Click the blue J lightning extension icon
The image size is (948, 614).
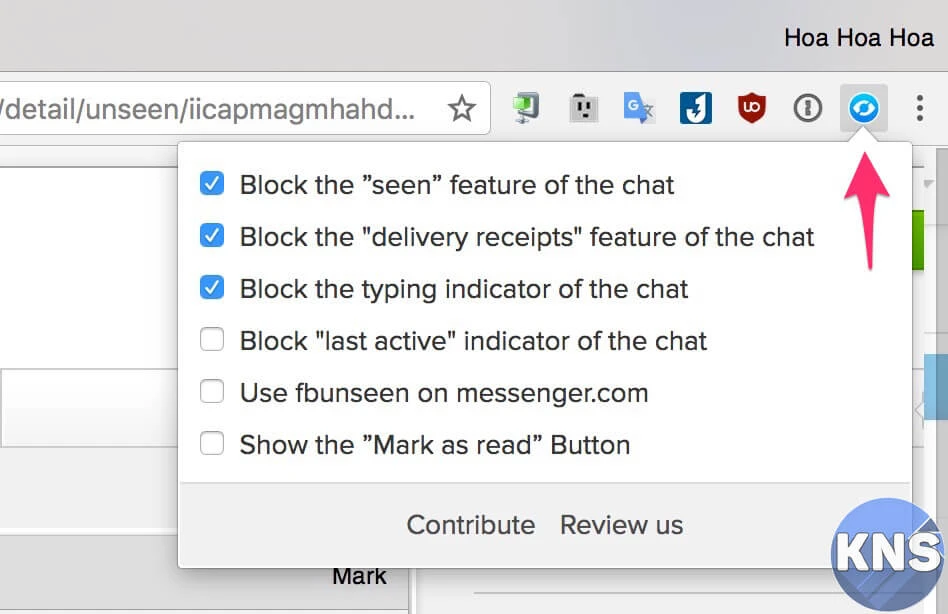click(696, 108)
